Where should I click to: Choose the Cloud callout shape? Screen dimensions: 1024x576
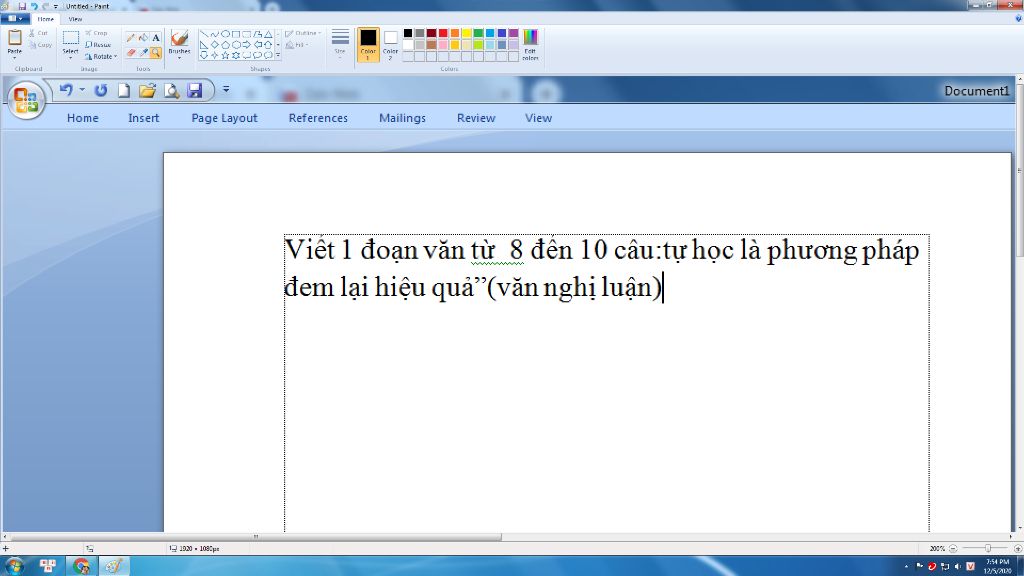click(268, 56)
